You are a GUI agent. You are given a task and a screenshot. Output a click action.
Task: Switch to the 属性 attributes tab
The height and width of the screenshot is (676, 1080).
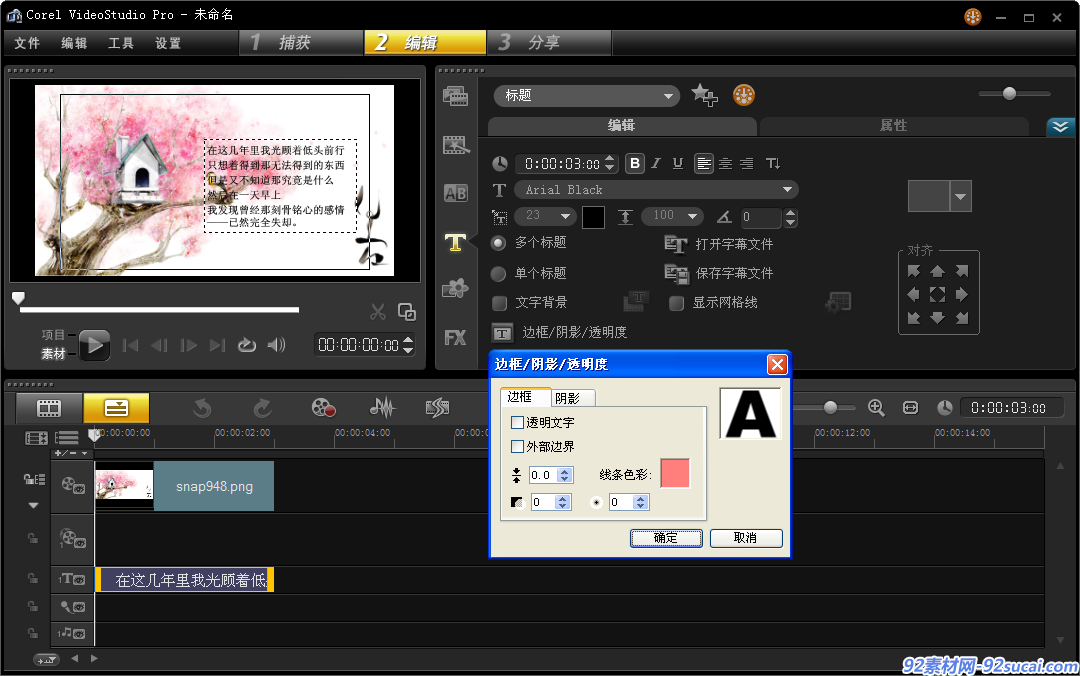(x=893, y=125)
